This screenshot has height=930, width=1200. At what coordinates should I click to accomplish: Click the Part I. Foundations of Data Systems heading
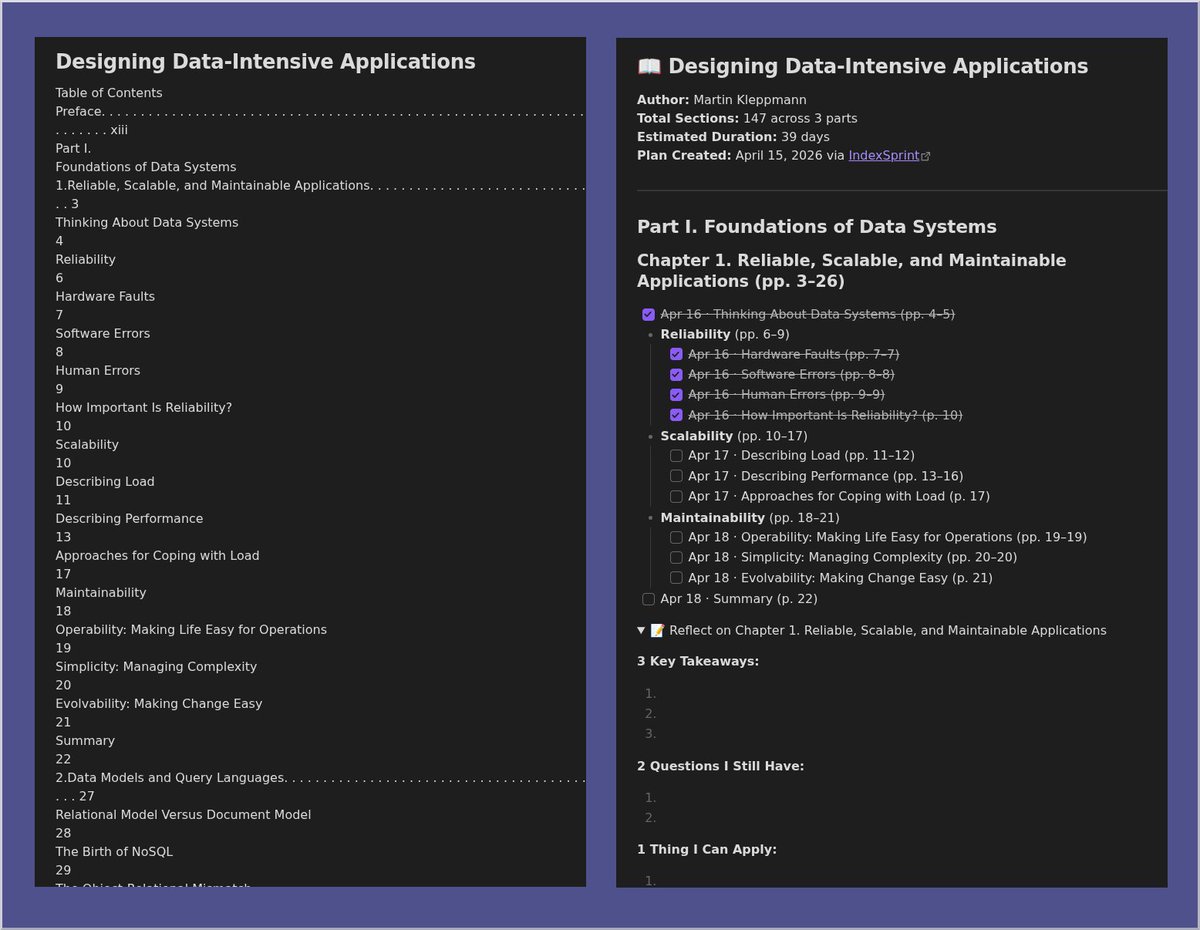click(x=817, y=227)
